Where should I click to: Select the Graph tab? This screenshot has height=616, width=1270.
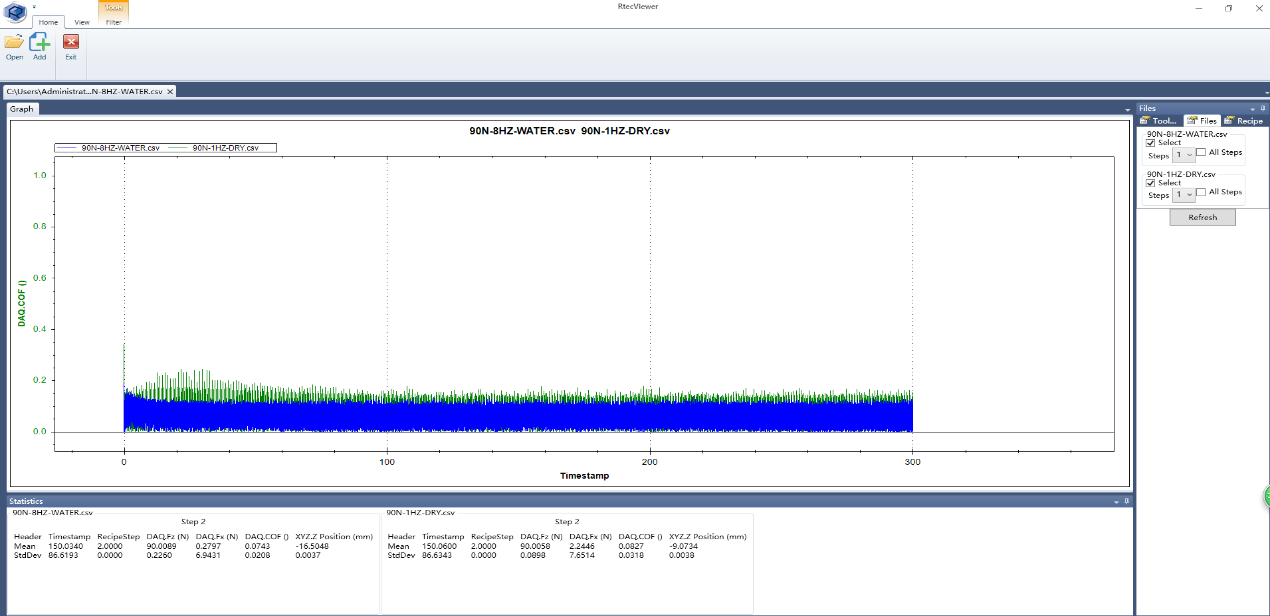point(22,109)
